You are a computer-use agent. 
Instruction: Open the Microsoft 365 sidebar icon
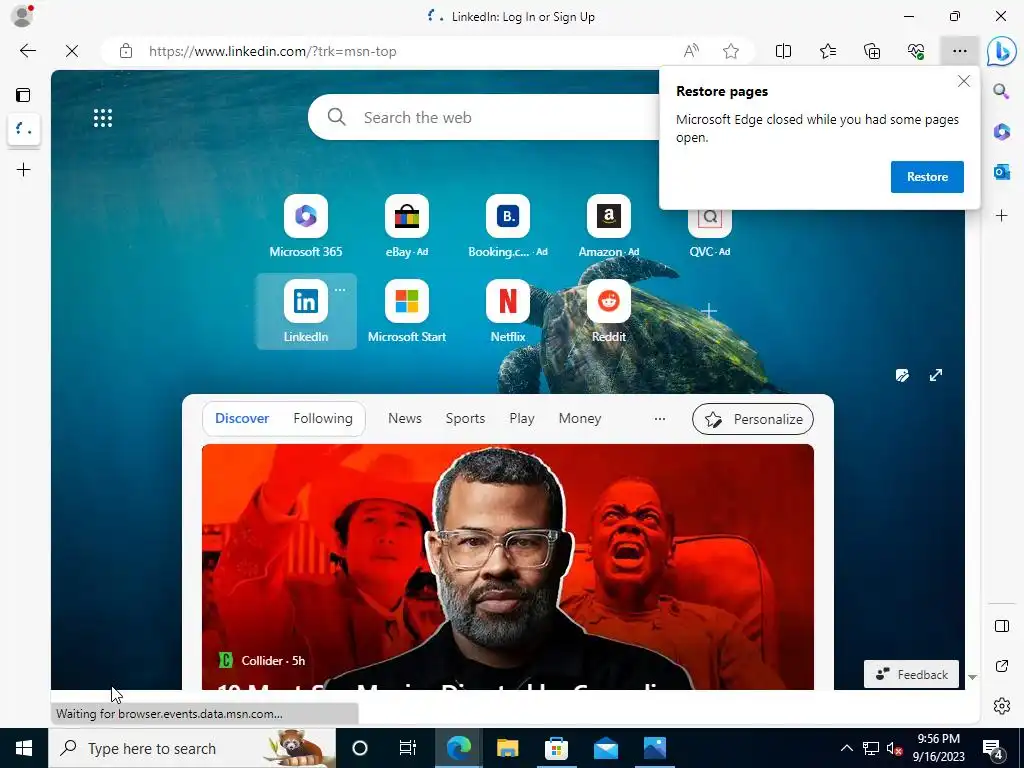(1001, 132)
